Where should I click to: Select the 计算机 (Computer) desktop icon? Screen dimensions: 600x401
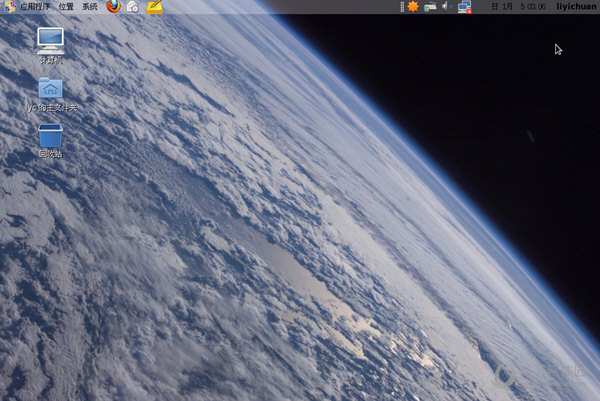(50, 40)
